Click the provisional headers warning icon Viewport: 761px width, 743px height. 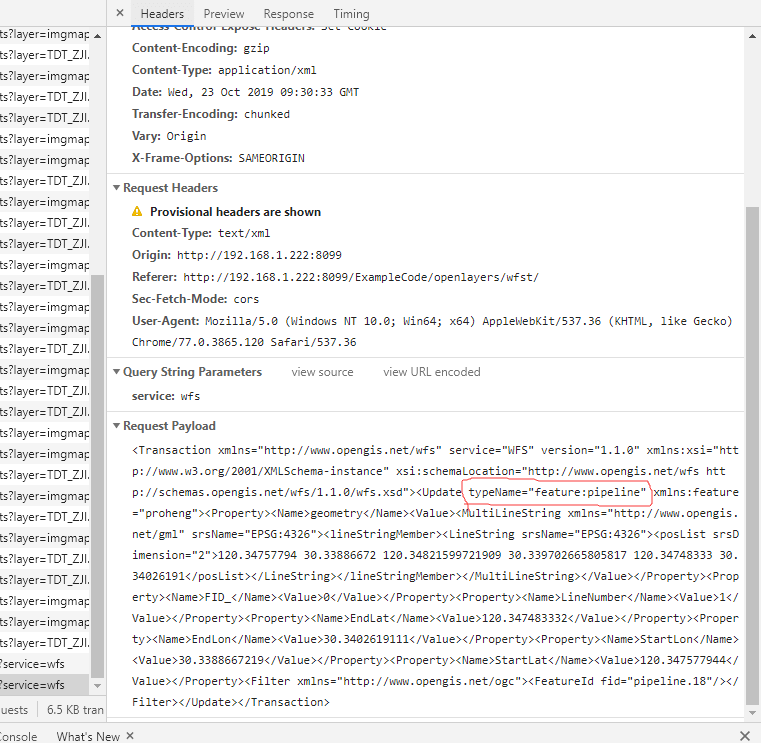pos(137,212)
